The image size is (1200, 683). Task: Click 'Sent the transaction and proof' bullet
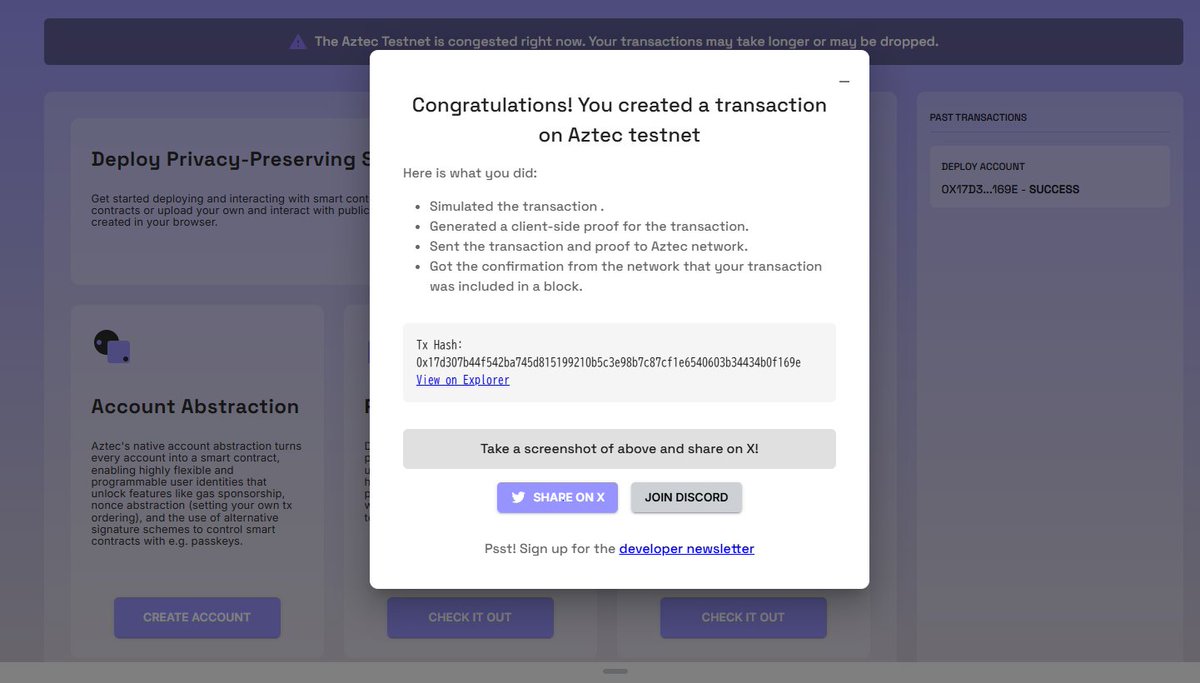(x=589, y=246)
